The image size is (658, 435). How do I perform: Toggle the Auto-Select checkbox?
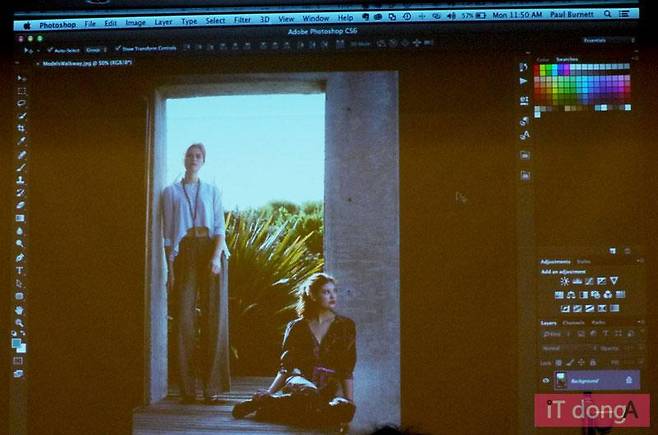click(x=50, y=48)
